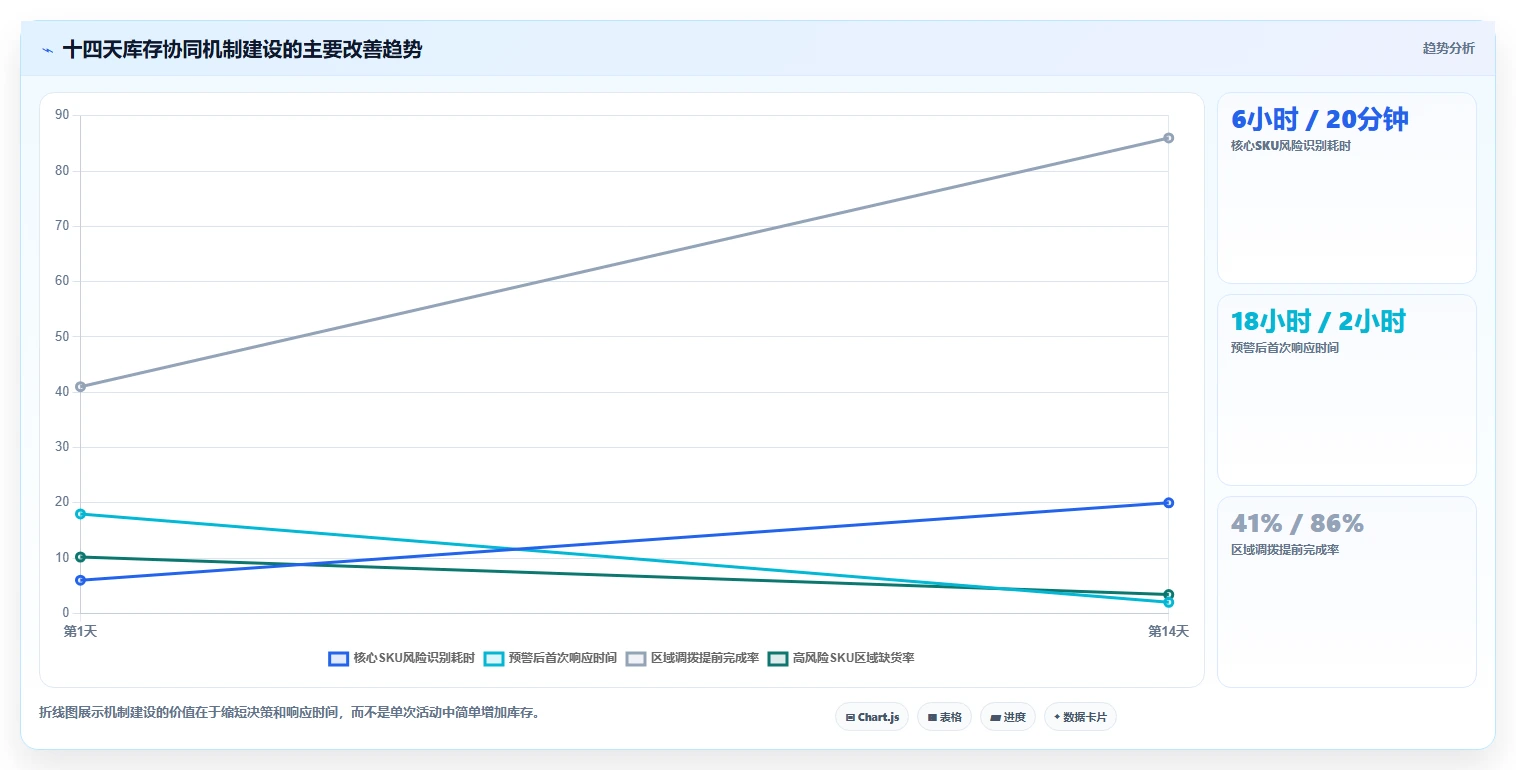Click the 表格 chip icon
This screenshot has height=770, width=1516.
932,717
